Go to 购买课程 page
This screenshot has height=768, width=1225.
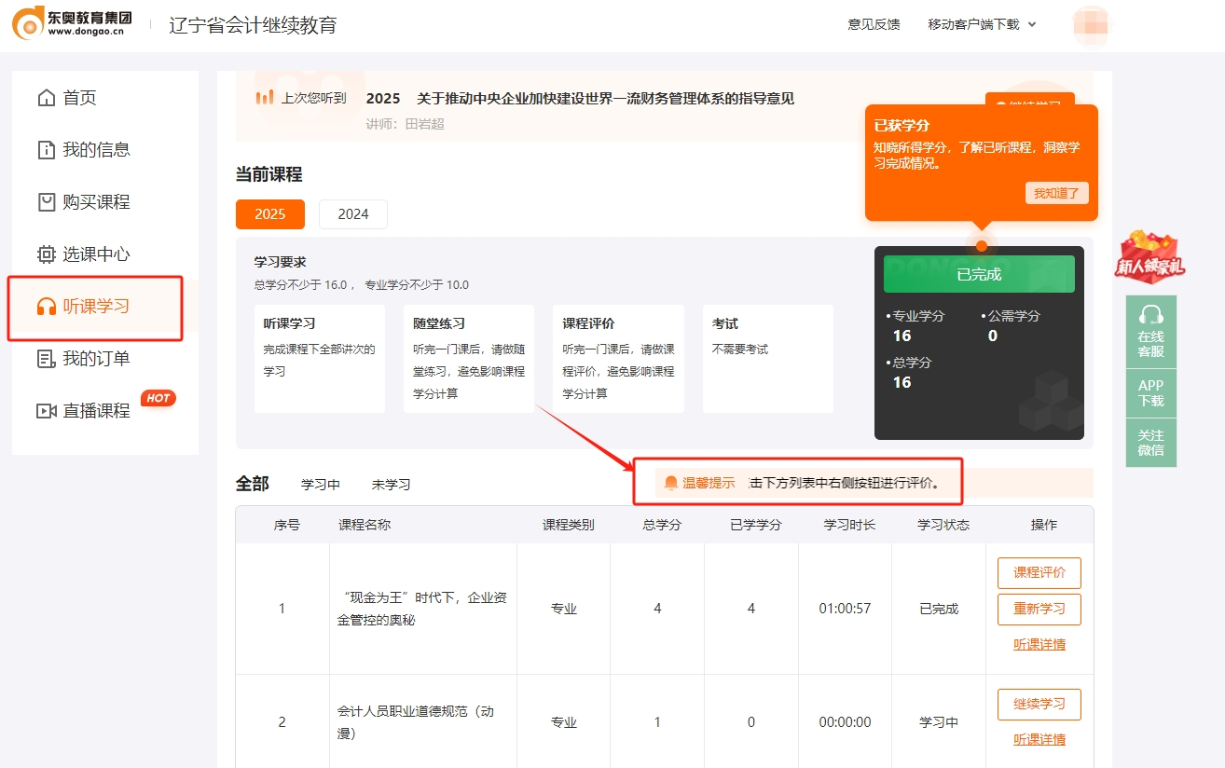[x=96, y=202]
